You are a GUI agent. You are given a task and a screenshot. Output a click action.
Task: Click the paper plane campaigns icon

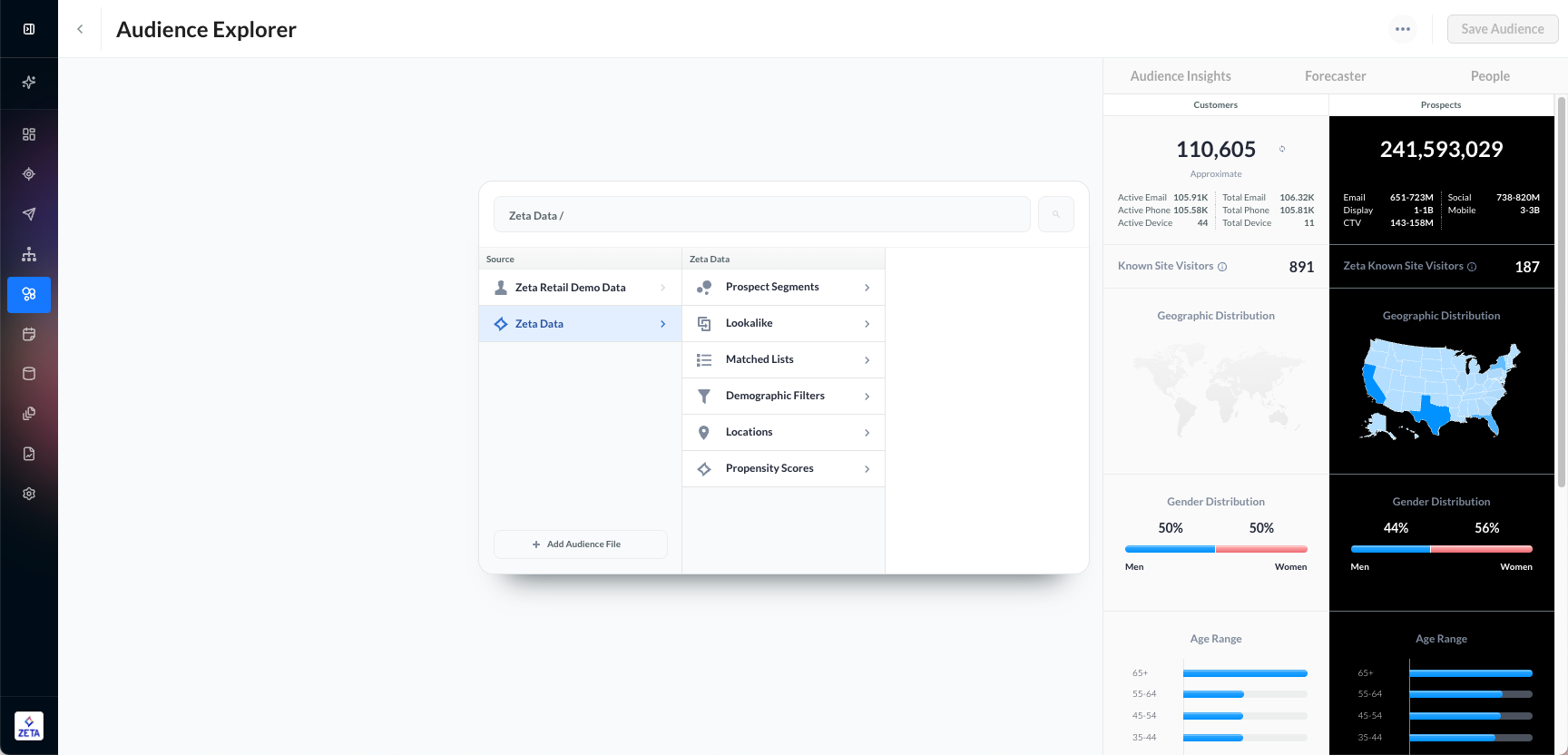pos(29,214)
